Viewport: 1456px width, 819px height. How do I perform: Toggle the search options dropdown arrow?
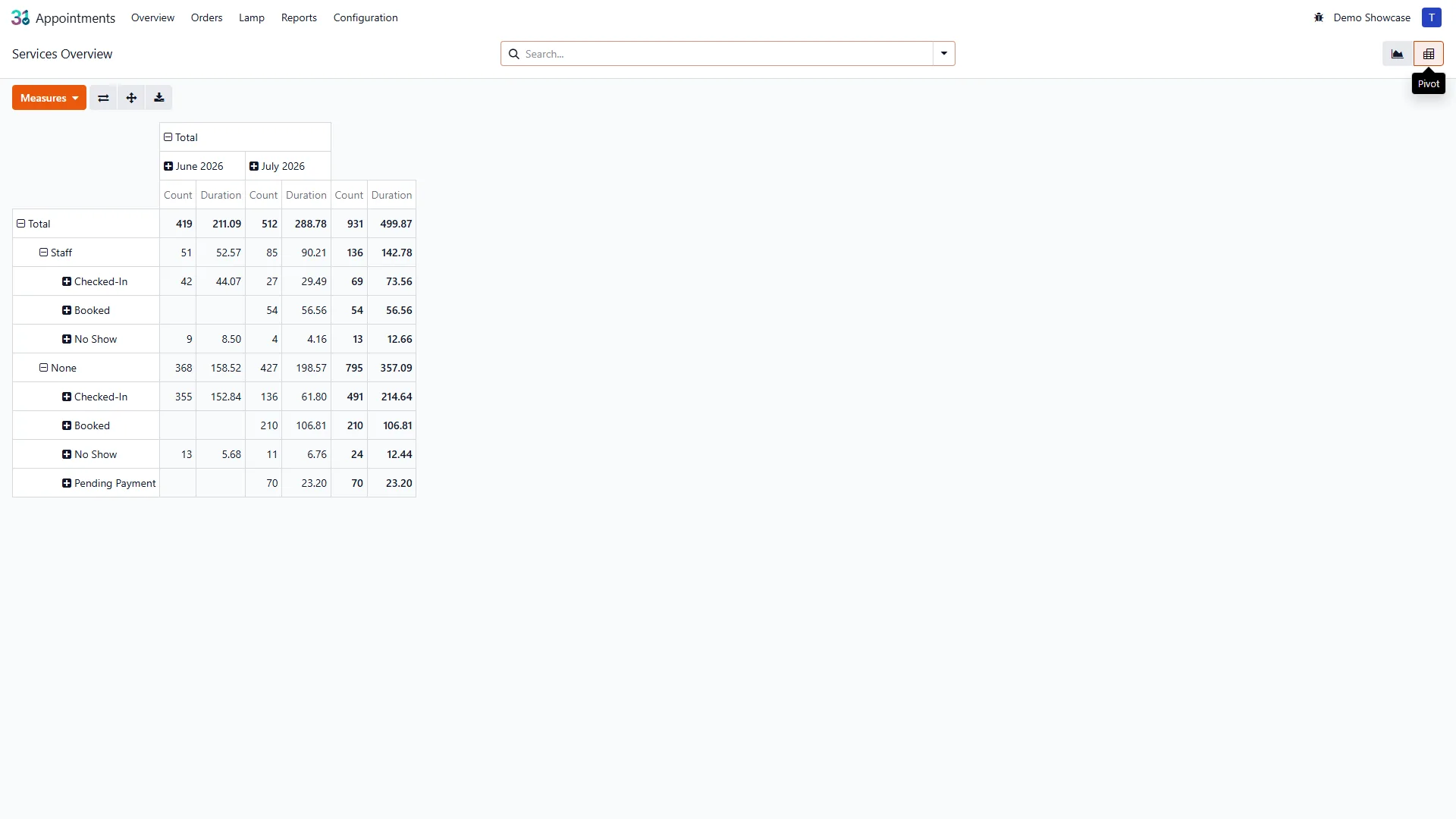point(944,54)
